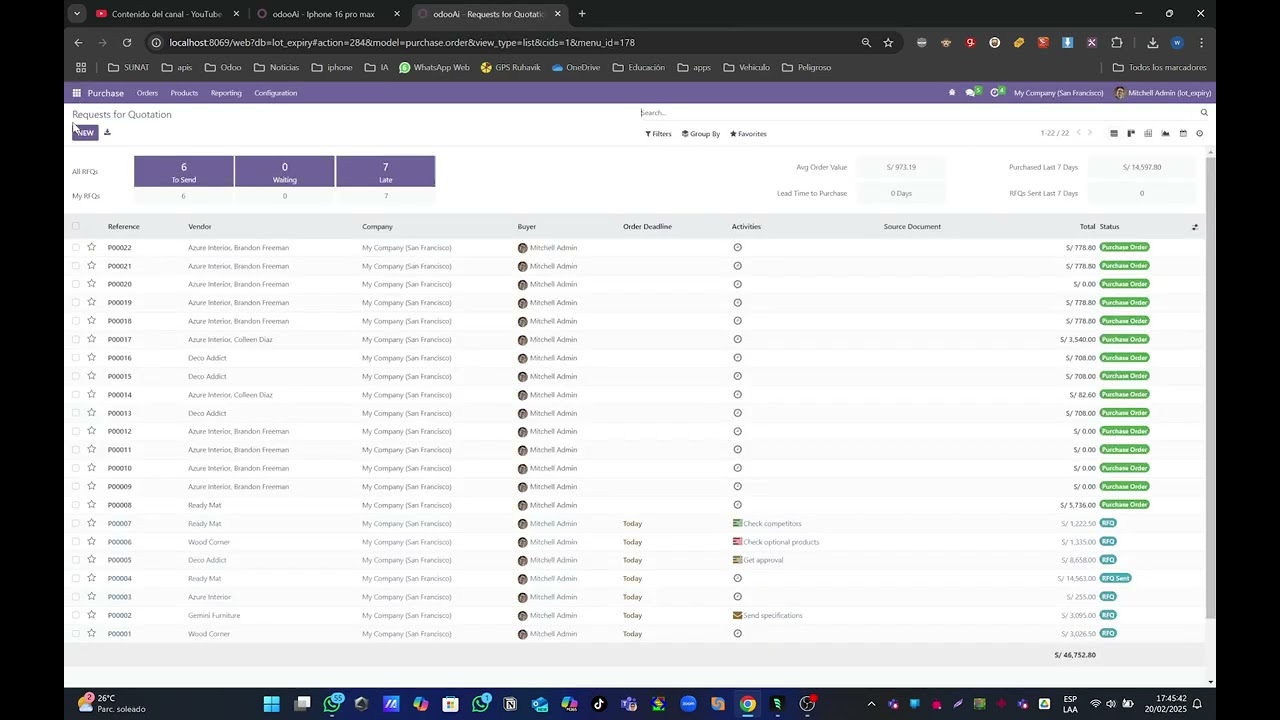Select all records with header checkbox
This screenshot has height=720, width=1280.
point(75,226)
